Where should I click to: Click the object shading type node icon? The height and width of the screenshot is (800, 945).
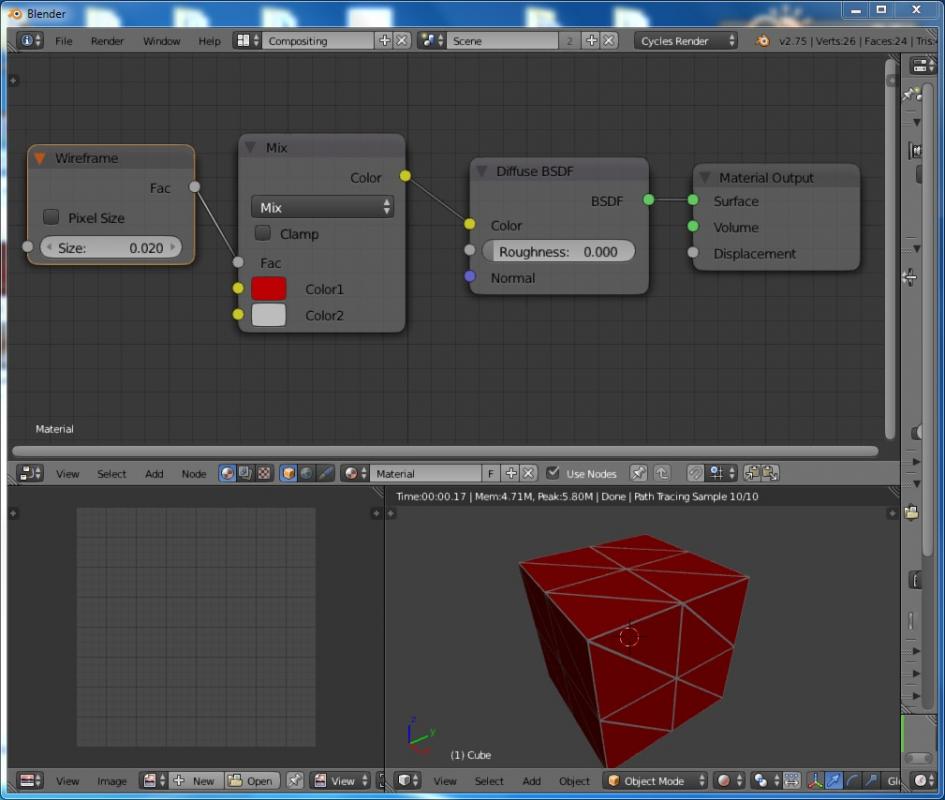click(x=289, y=473)
